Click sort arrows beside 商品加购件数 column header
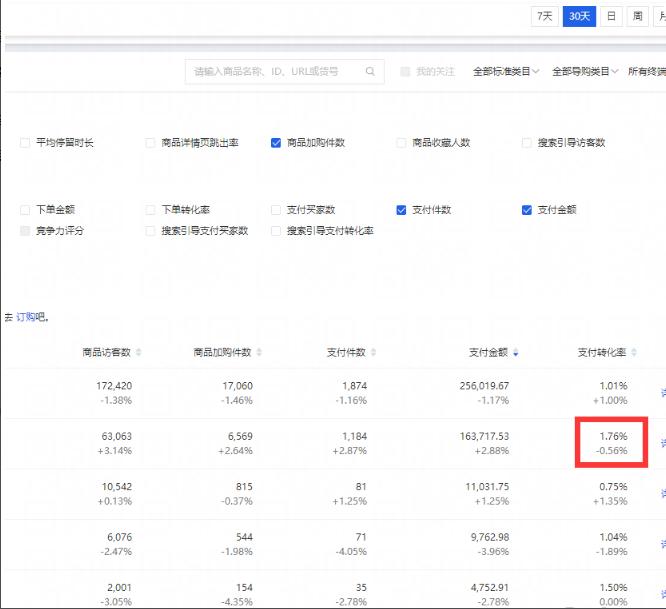This screenshot has height=609, width=666. pos(260,352)
